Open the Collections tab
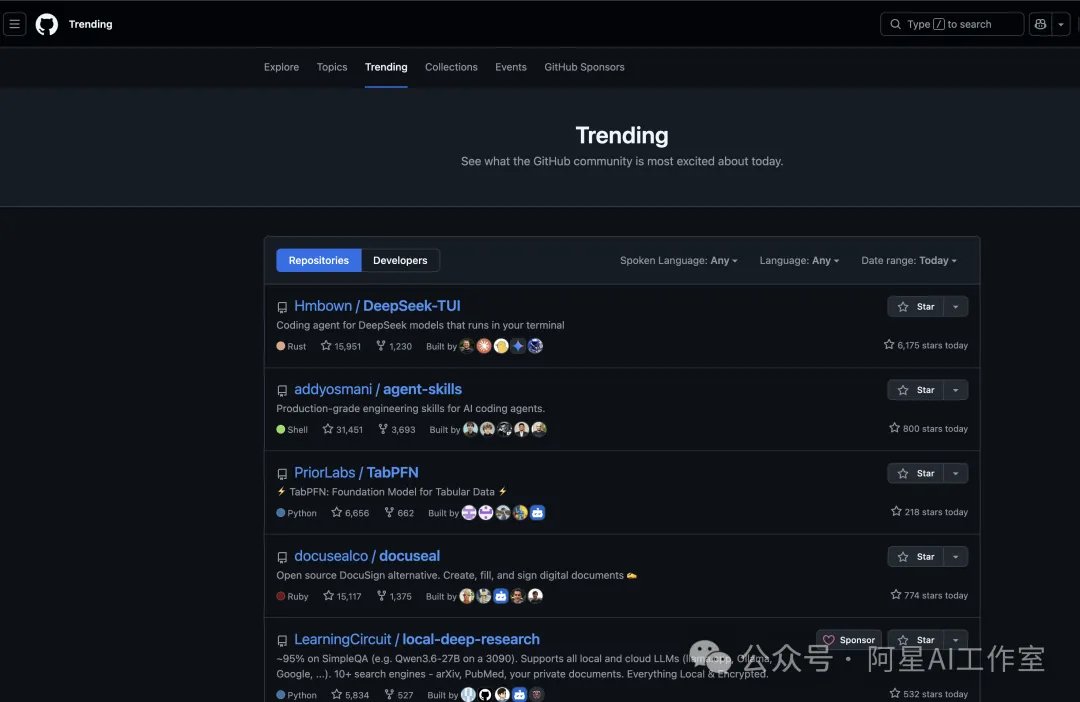This screenshot has width=1080, height=702. (451, 67)
